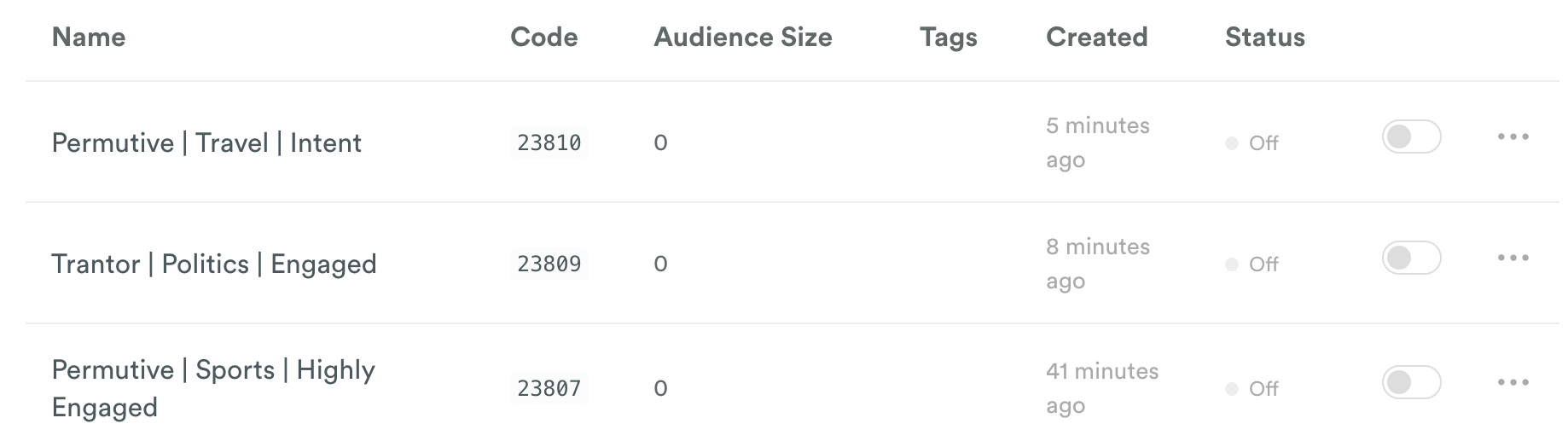Select segment code 23807
The width and height of the screenshot is (1568, 447).
pyautogui.click(x=549, y=388)
